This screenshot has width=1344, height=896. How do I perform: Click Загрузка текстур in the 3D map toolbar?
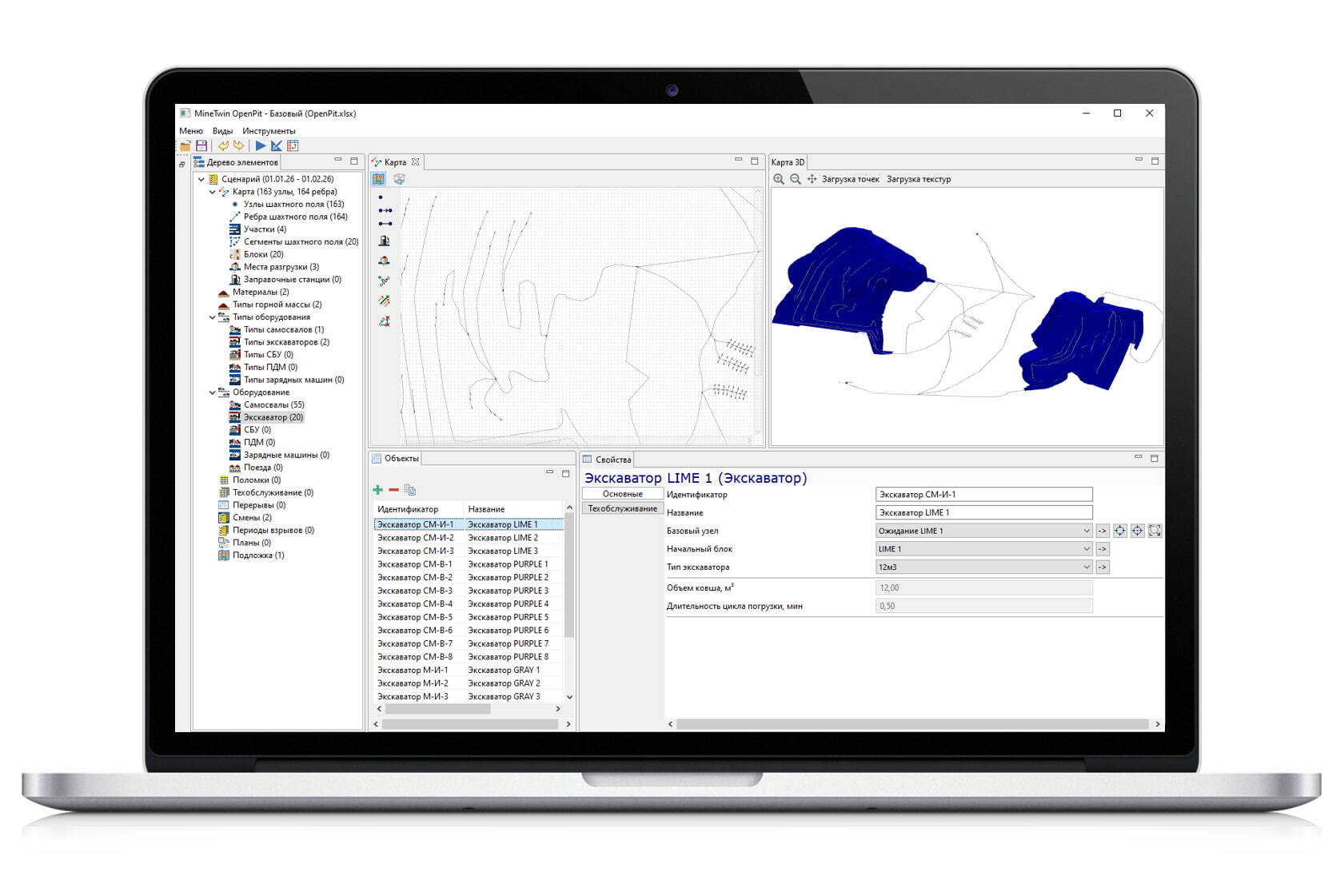coord(919,179)
